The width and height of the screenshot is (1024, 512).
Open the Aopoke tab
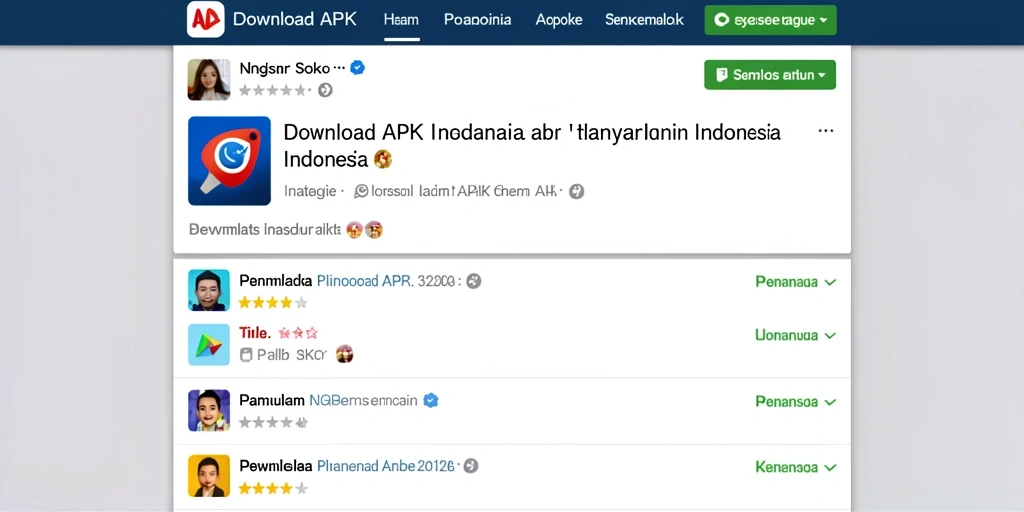[x=559, y=20]
